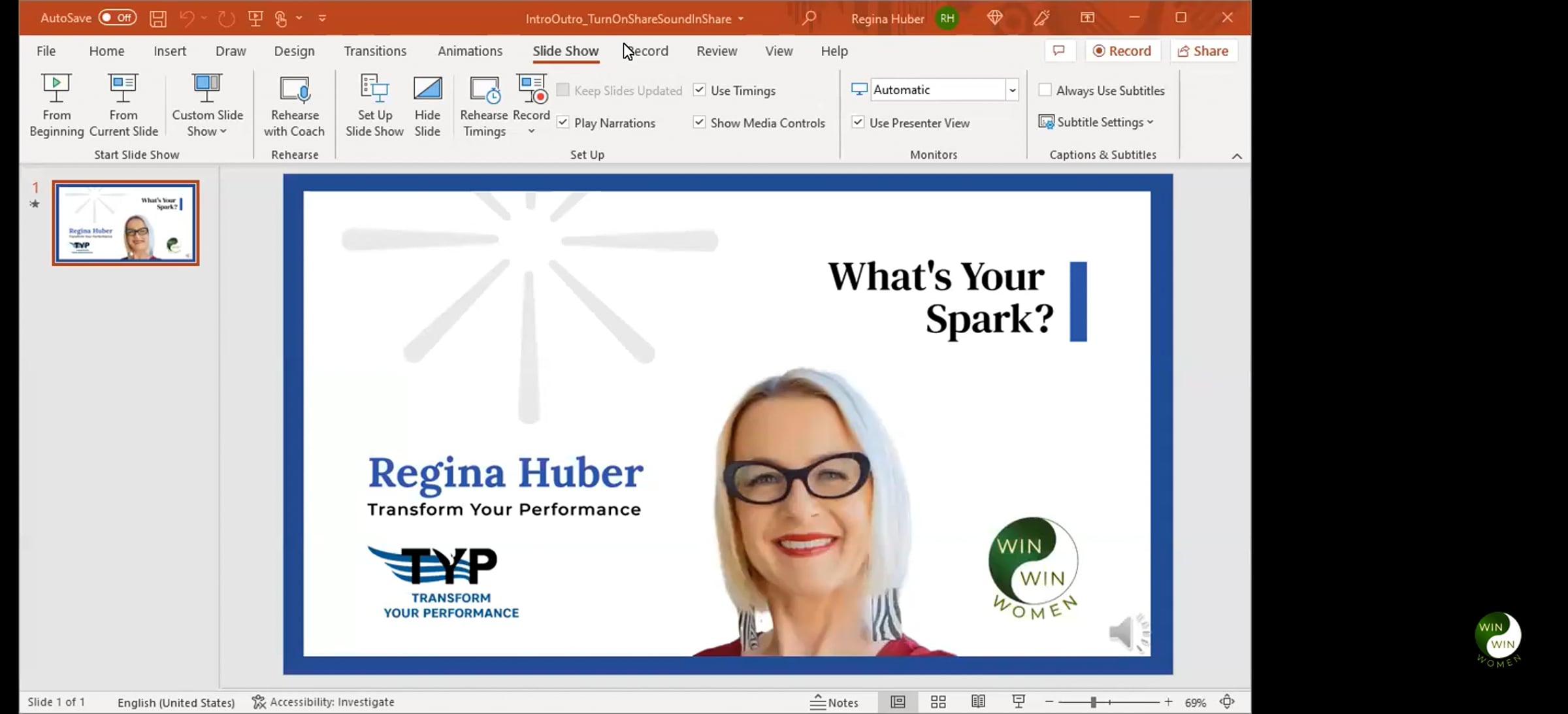Enable Always Use Subtitles checkbox

click(1045, 90)
